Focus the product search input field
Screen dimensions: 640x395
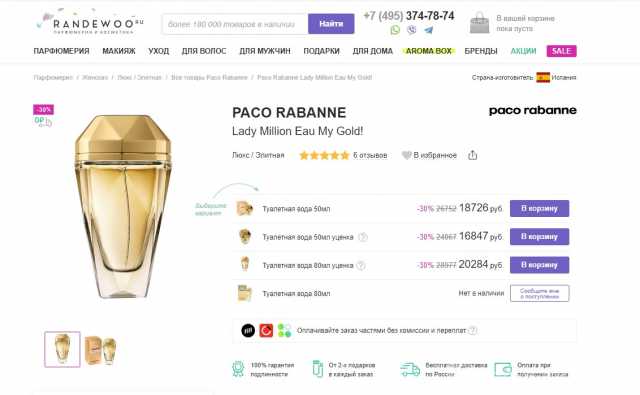[235, 24]
